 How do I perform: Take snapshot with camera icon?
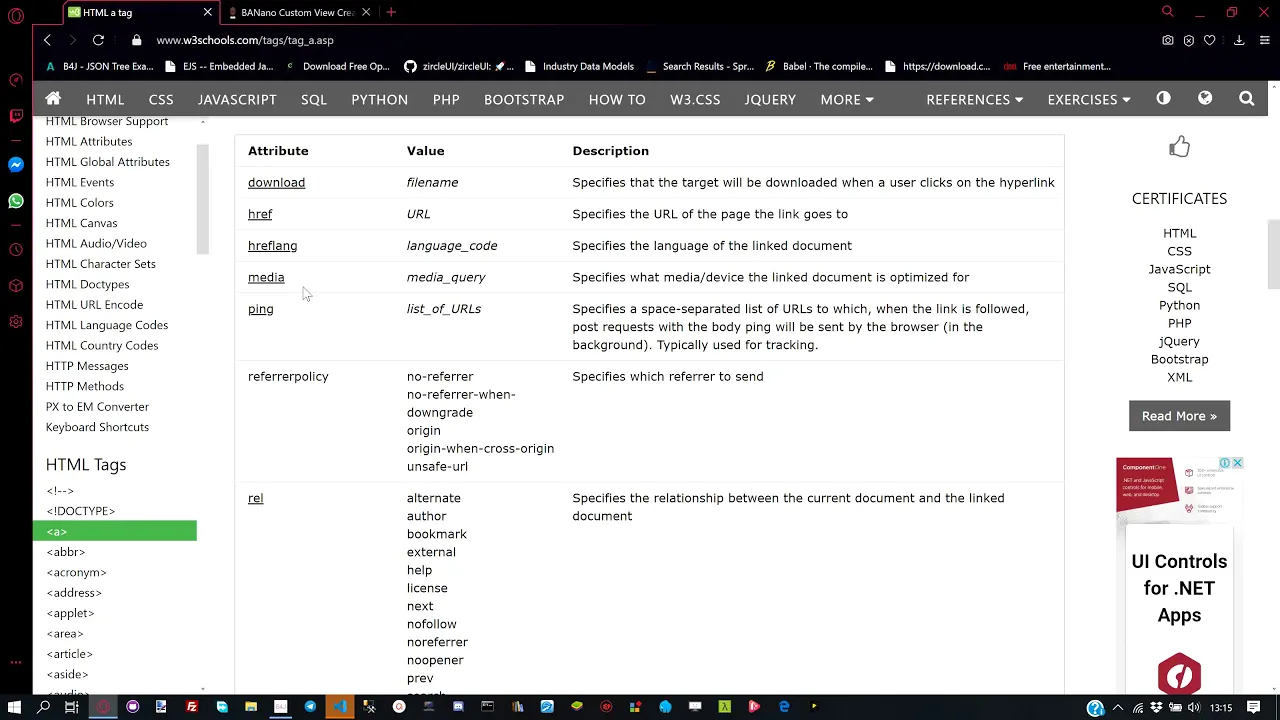tap(1167, 40)
